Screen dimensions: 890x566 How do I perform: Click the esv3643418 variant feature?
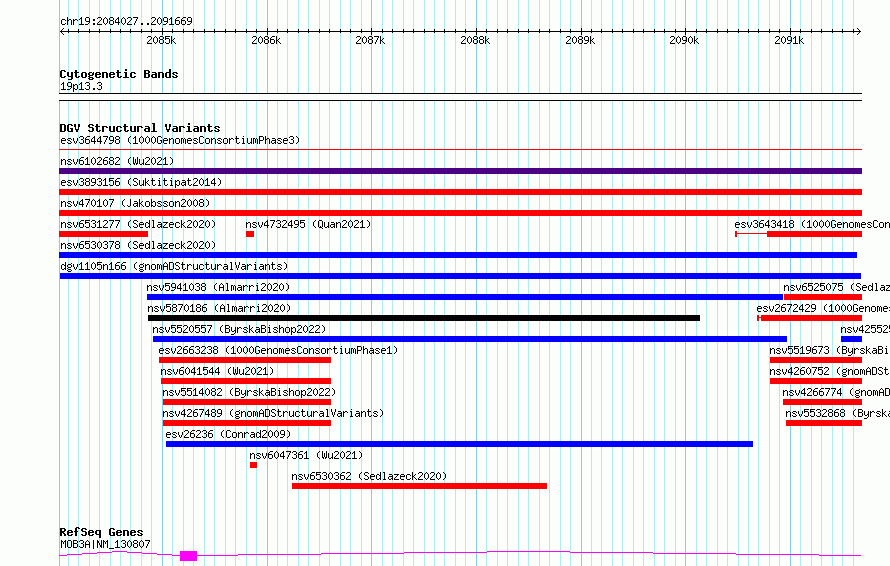tap(799, 234)
